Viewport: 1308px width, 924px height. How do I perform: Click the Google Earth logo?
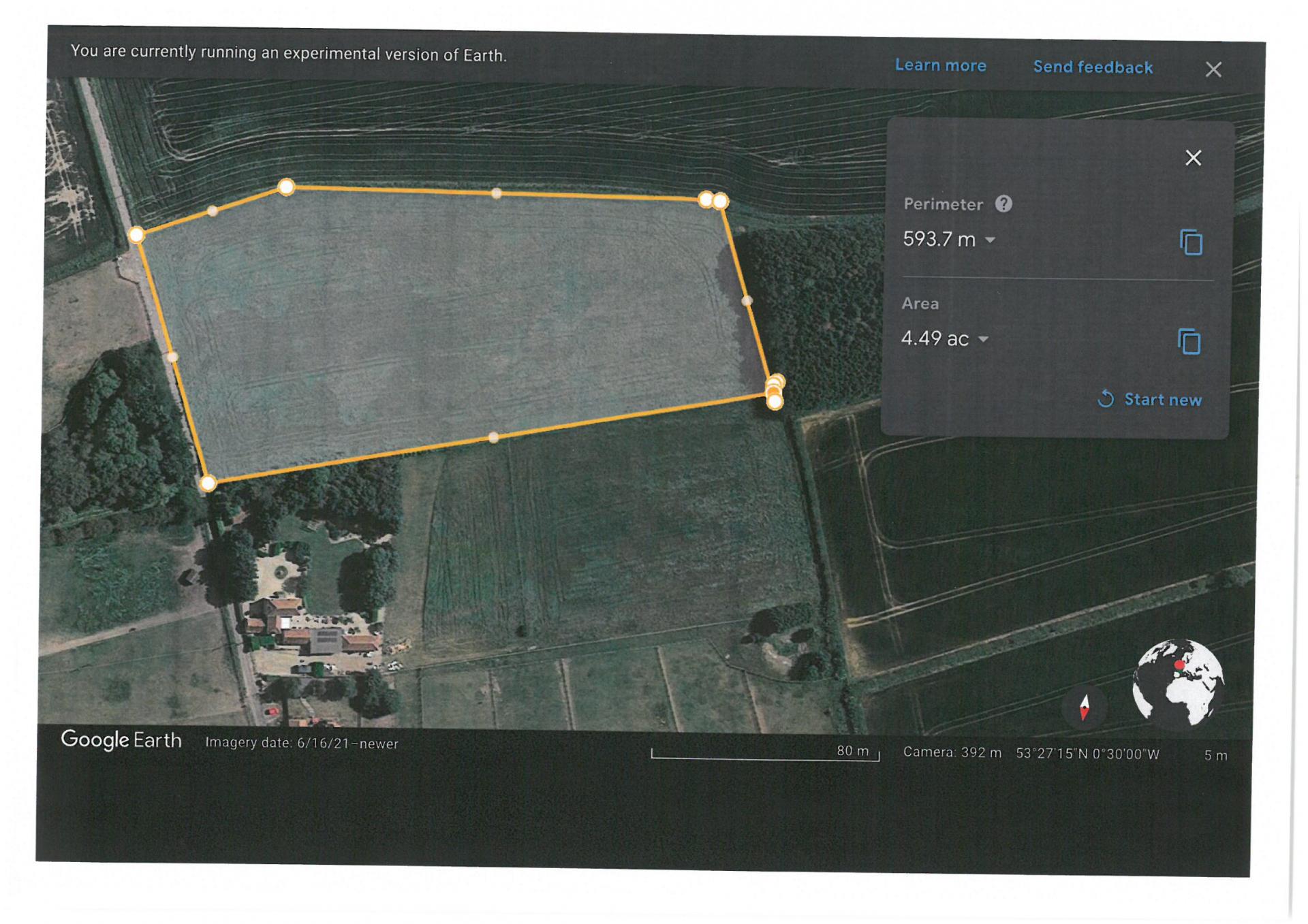tap(121, 740)
